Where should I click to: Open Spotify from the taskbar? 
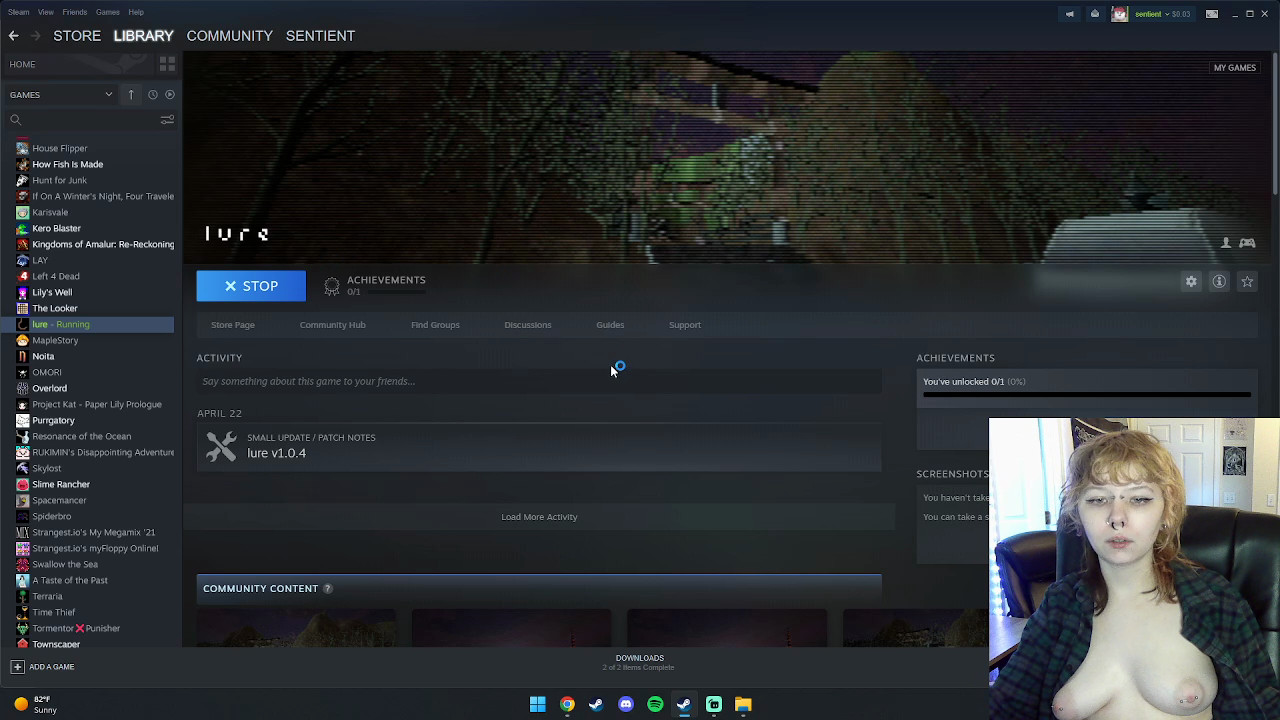pyautogui.click(x=655, y=704)
